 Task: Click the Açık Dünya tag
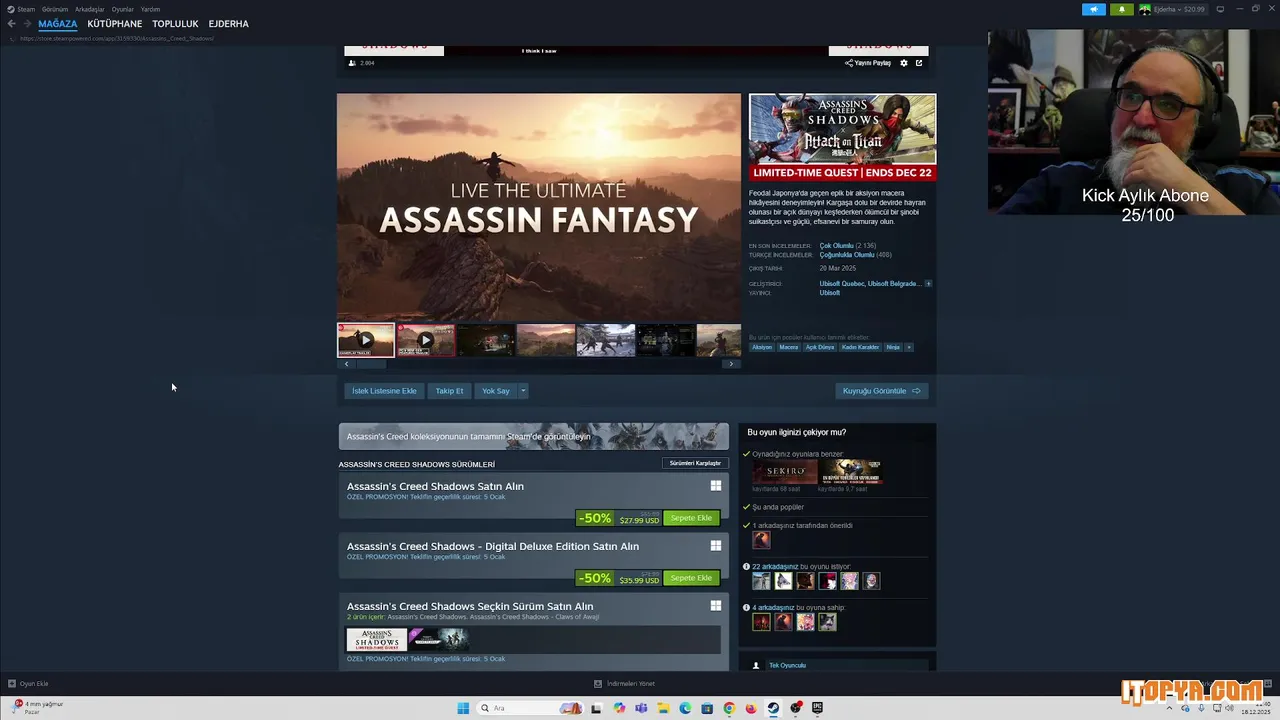pos(820,347)
